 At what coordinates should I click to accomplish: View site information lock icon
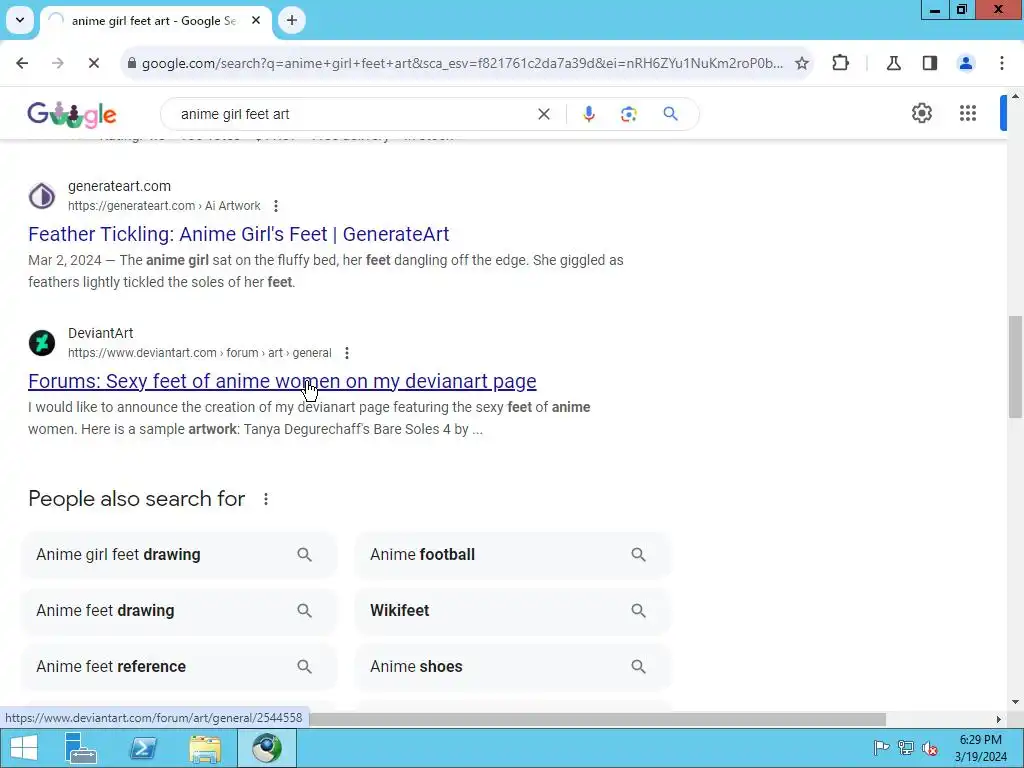click(131, 63)
